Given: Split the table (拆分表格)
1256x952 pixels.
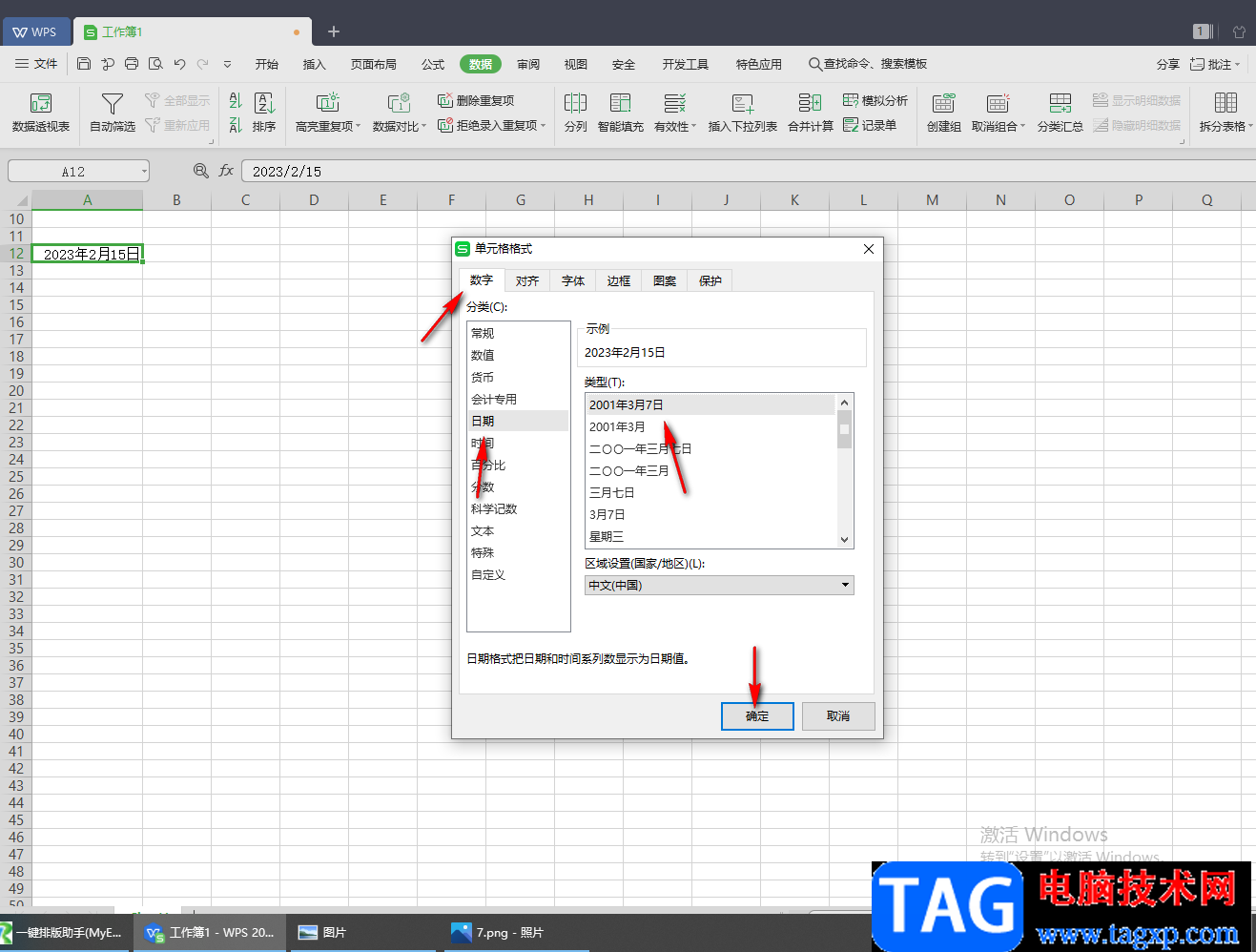Looking at the screenshot, I should tap(1225, 113).
